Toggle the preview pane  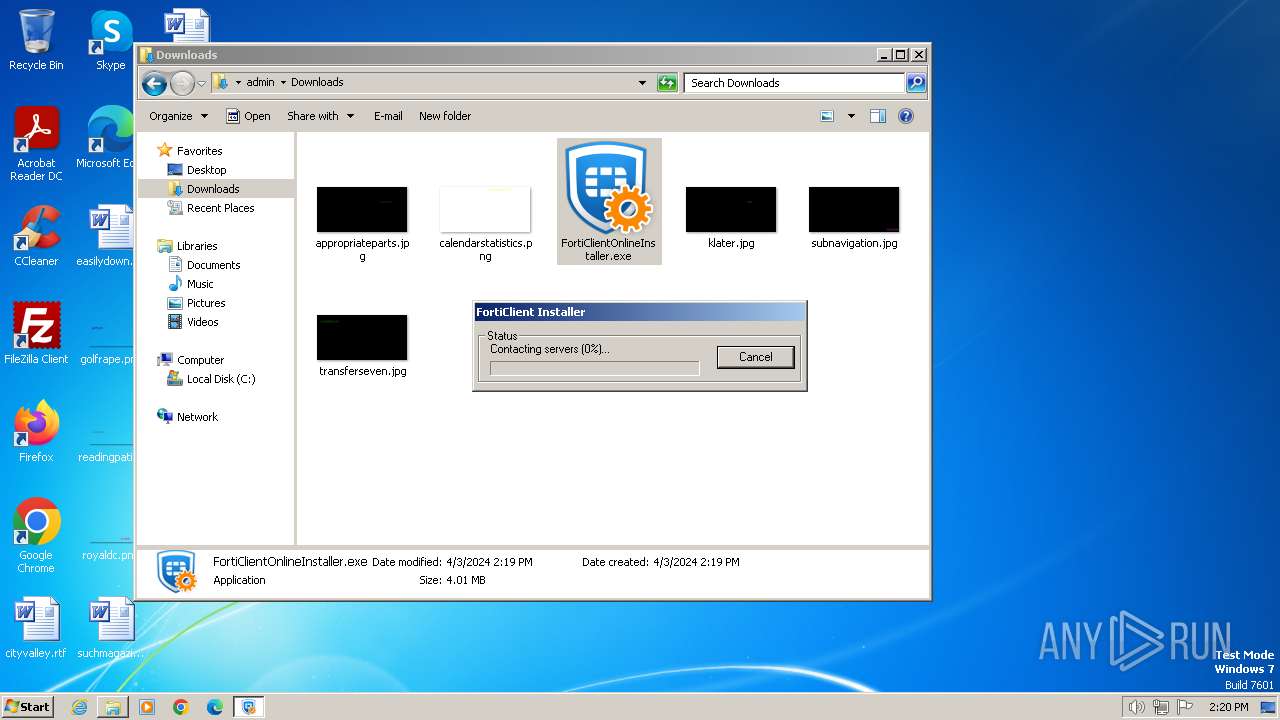[x=878, y=116]
